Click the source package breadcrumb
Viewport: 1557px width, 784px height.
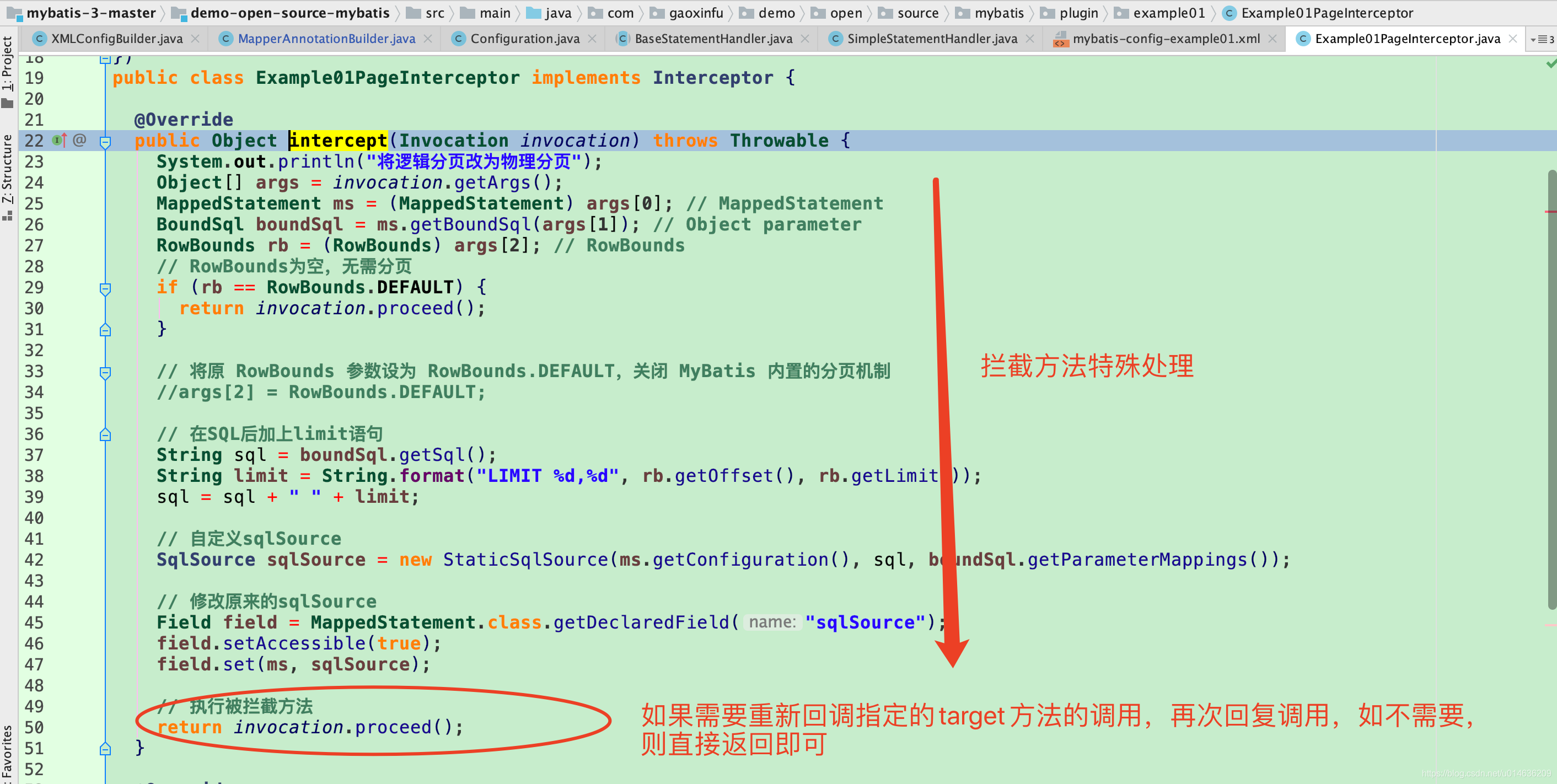click(x=909, y=13)
